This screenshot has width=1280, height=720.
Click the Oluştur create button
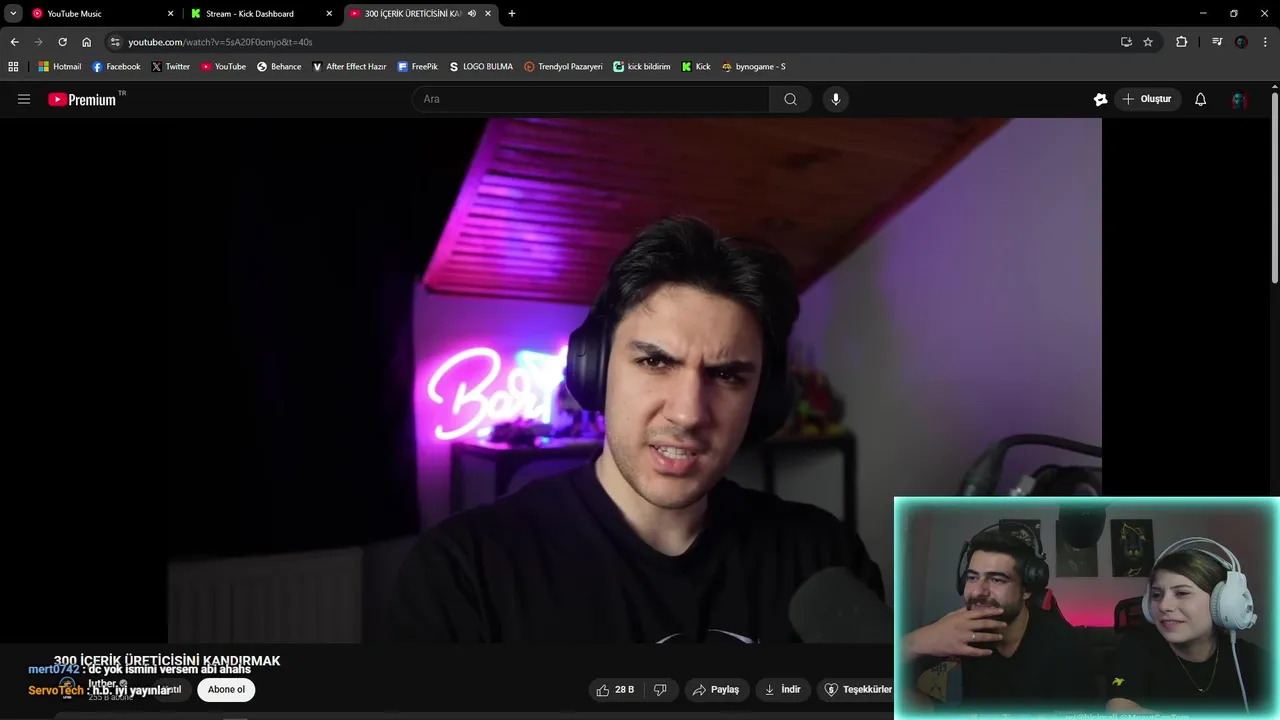tap(1147, 99)
